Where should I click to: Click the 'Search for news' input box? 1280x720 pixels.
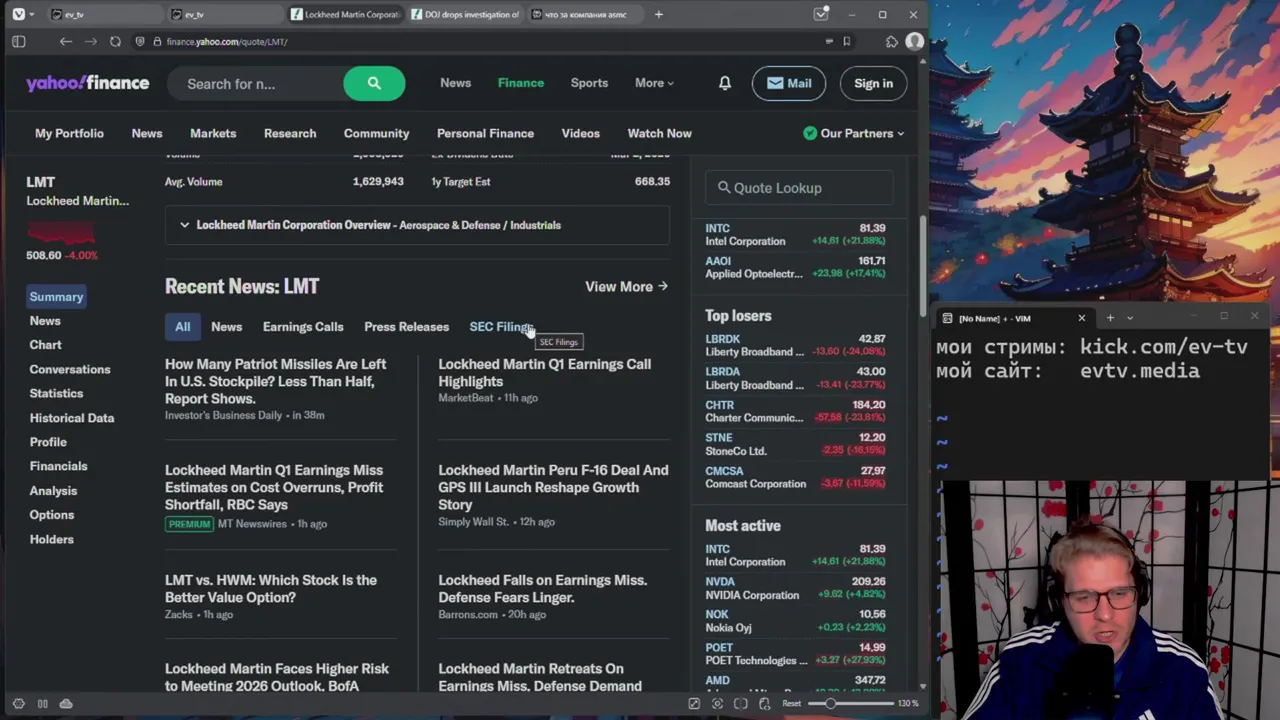pos(254,83)
